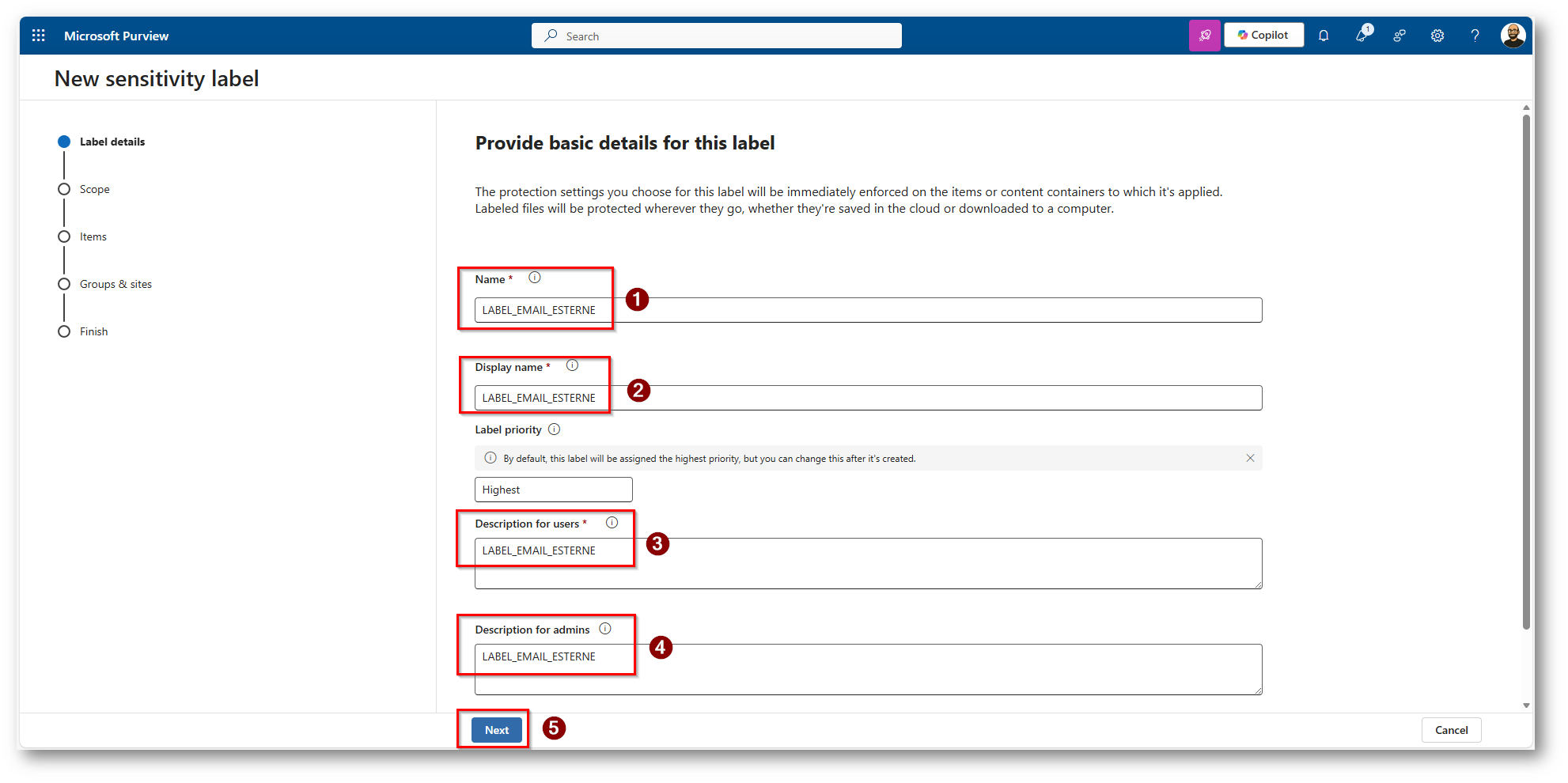The image size is (1568, 783).
Task: Show info tooltip for Name field
Action: tap(535, 278)
